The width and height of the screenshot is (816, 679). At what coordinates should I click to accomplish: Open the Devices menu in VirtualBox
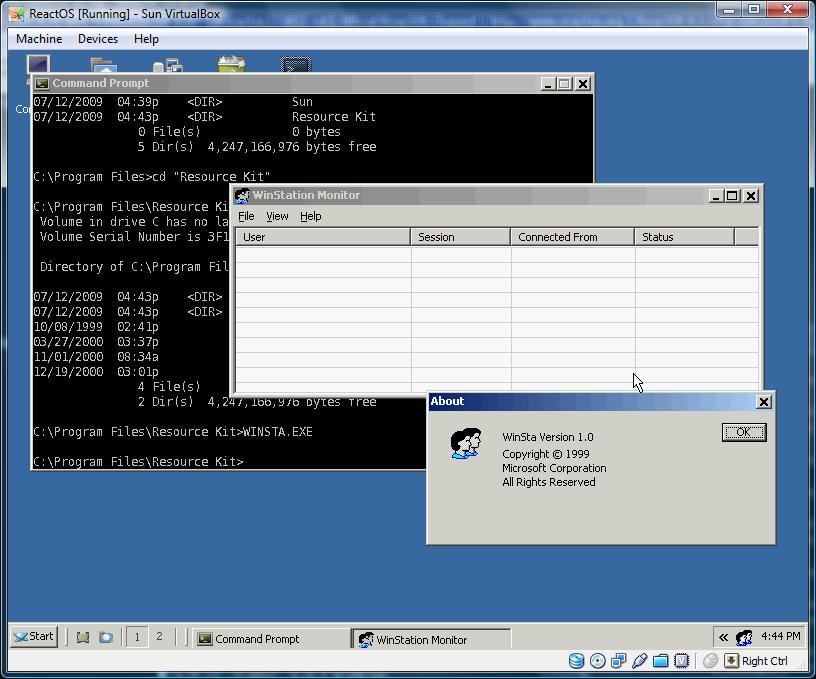[x=98, y=39]
